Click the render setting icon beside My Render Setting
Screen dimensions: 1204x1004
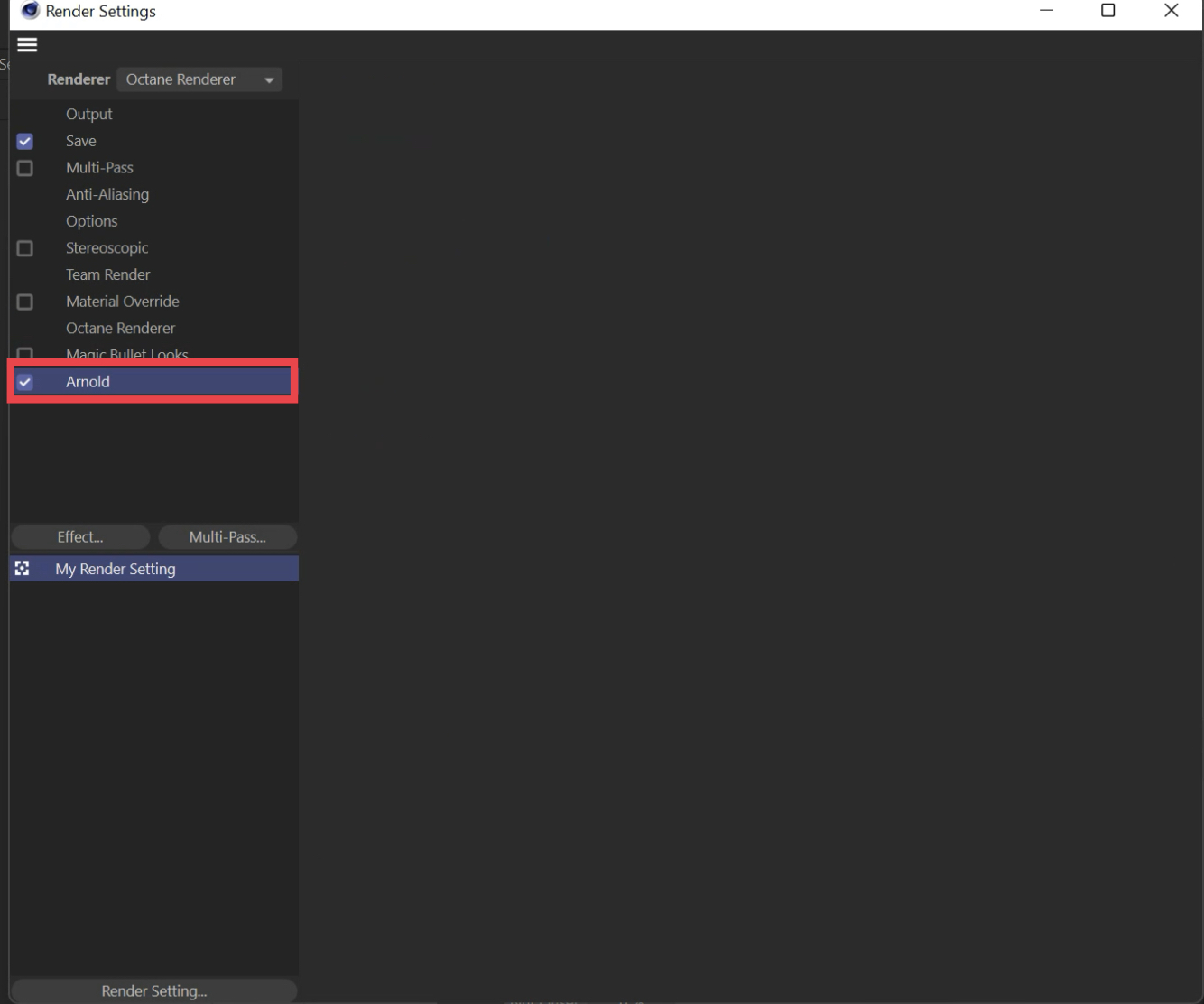(23, 569)
